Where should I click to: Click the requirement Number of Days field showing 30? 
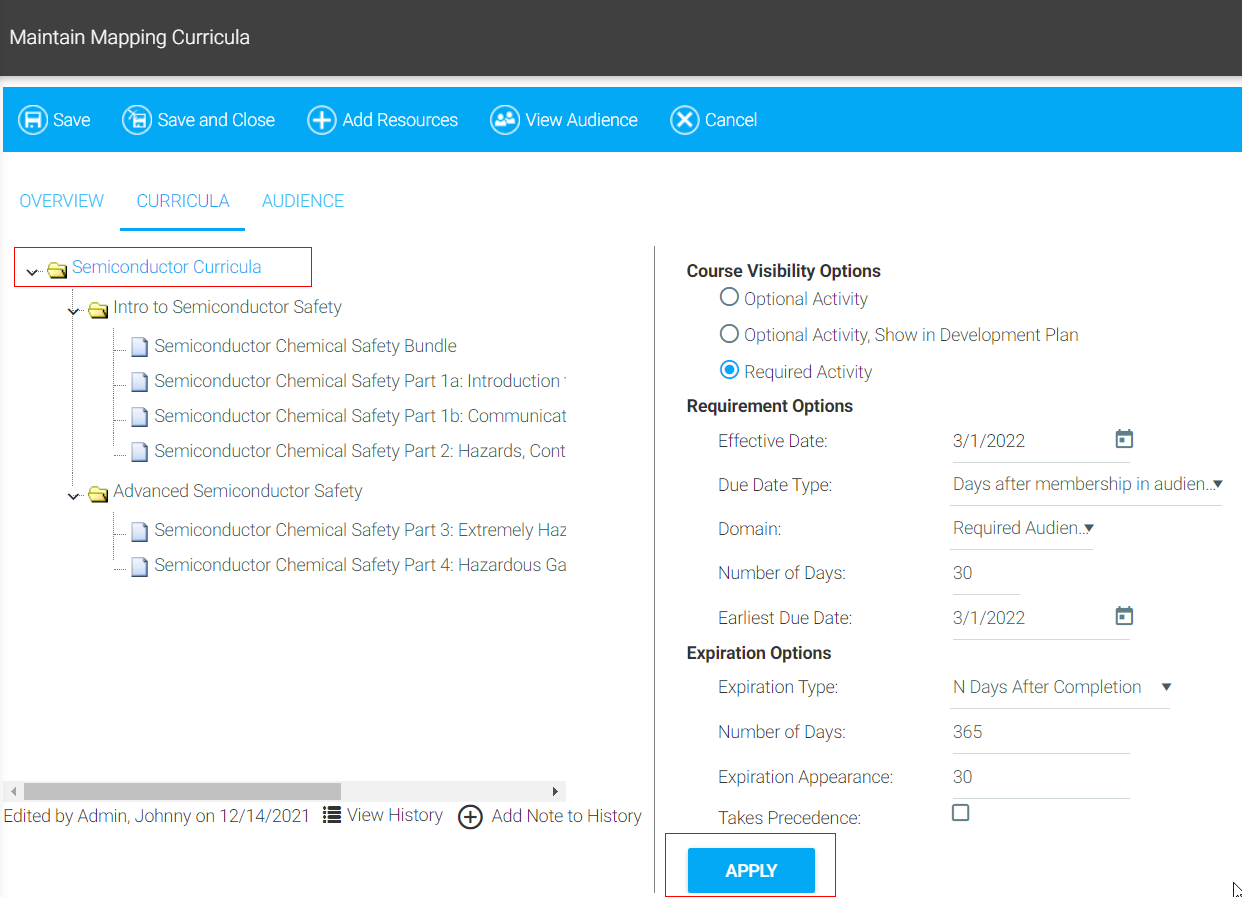(985, 573)
